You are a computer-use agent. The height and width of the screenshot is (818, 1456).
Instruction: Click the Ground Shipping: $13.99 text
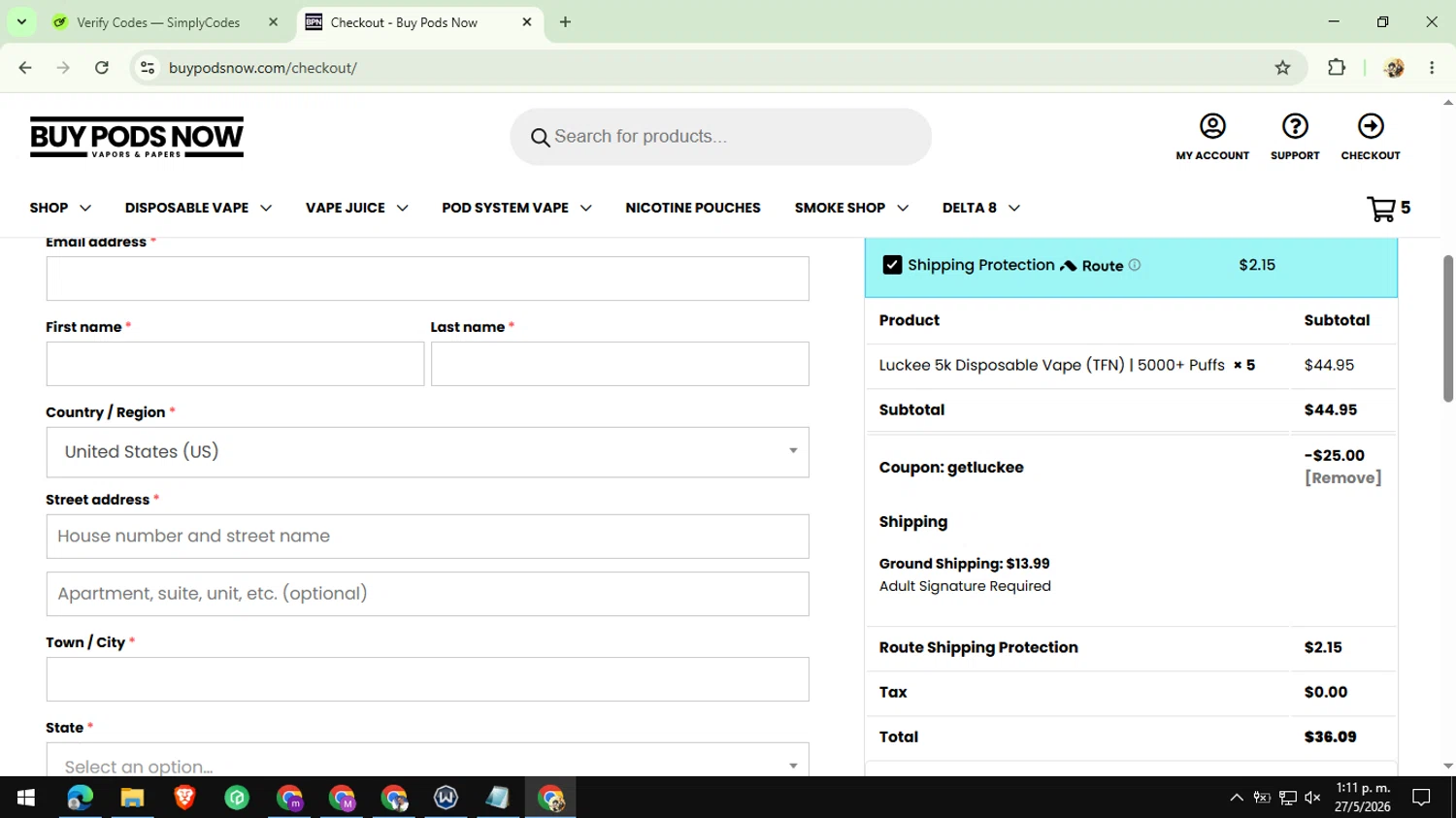pyautogui.click(x=964, y=564)
